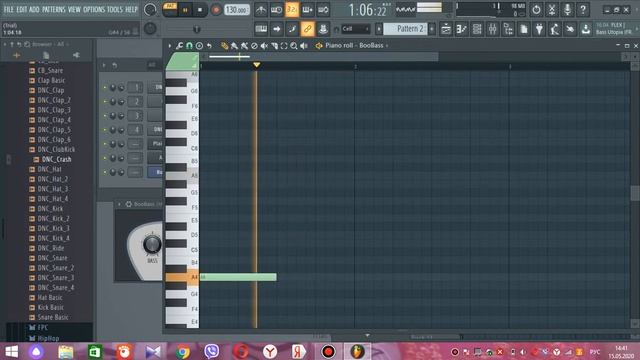Open the Pattern 2 selector
The image size is (640, 360).
[406, 29]
